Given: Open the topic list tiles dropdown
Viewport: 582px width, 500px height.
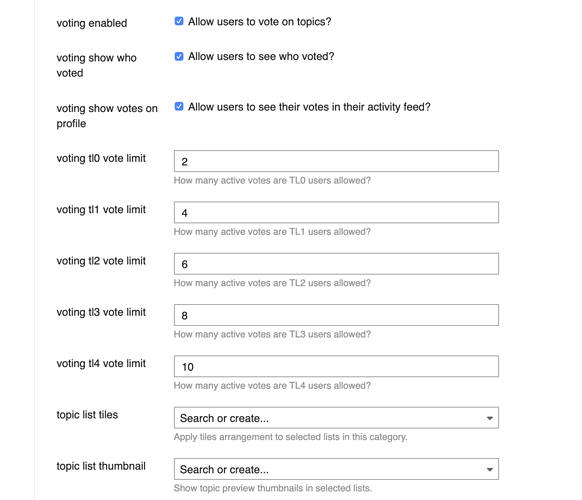Looking at the screenshot, I should click(336, 418).
